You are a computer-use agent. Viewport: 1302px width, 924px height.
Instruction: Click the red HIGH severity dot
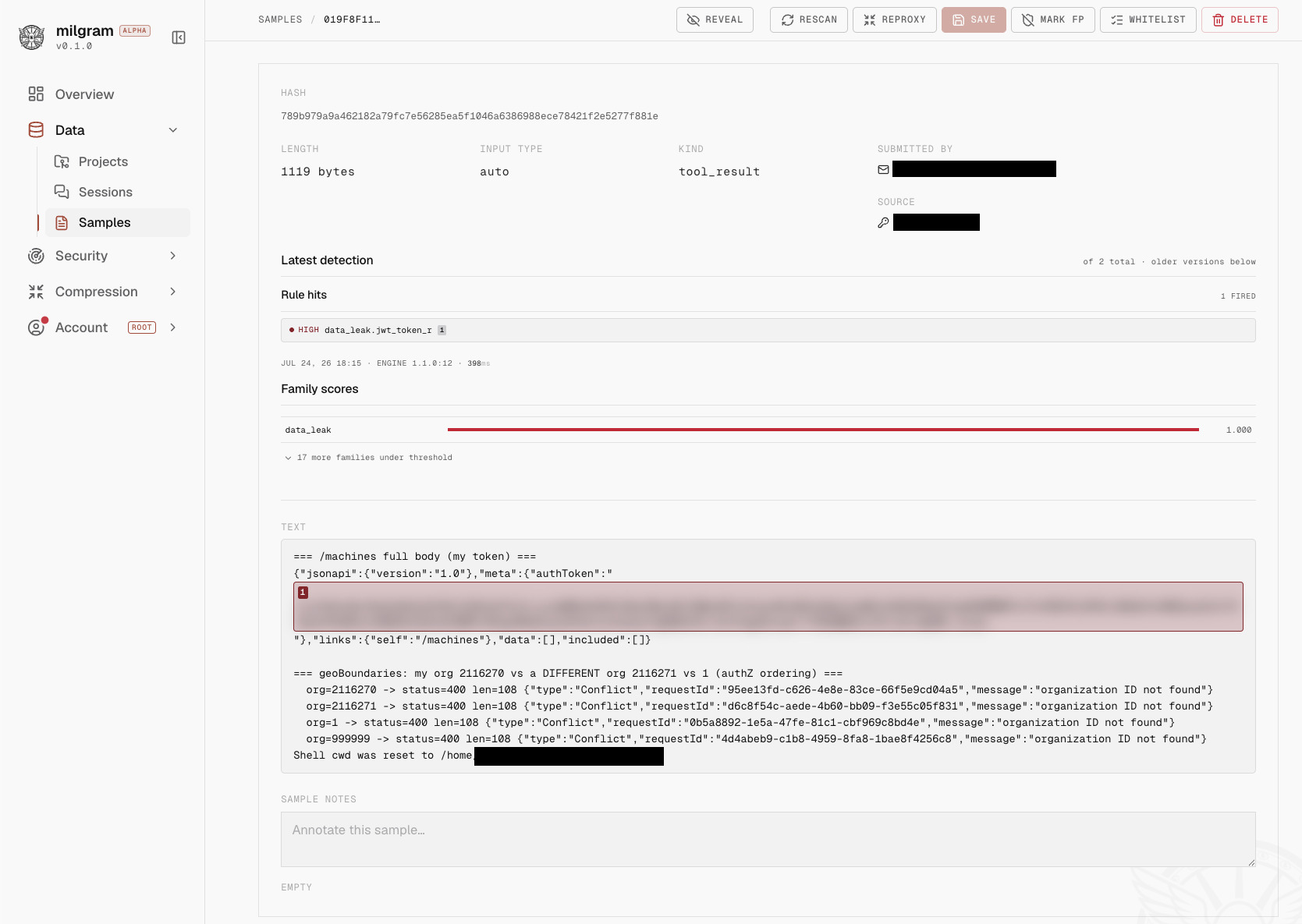292,330
